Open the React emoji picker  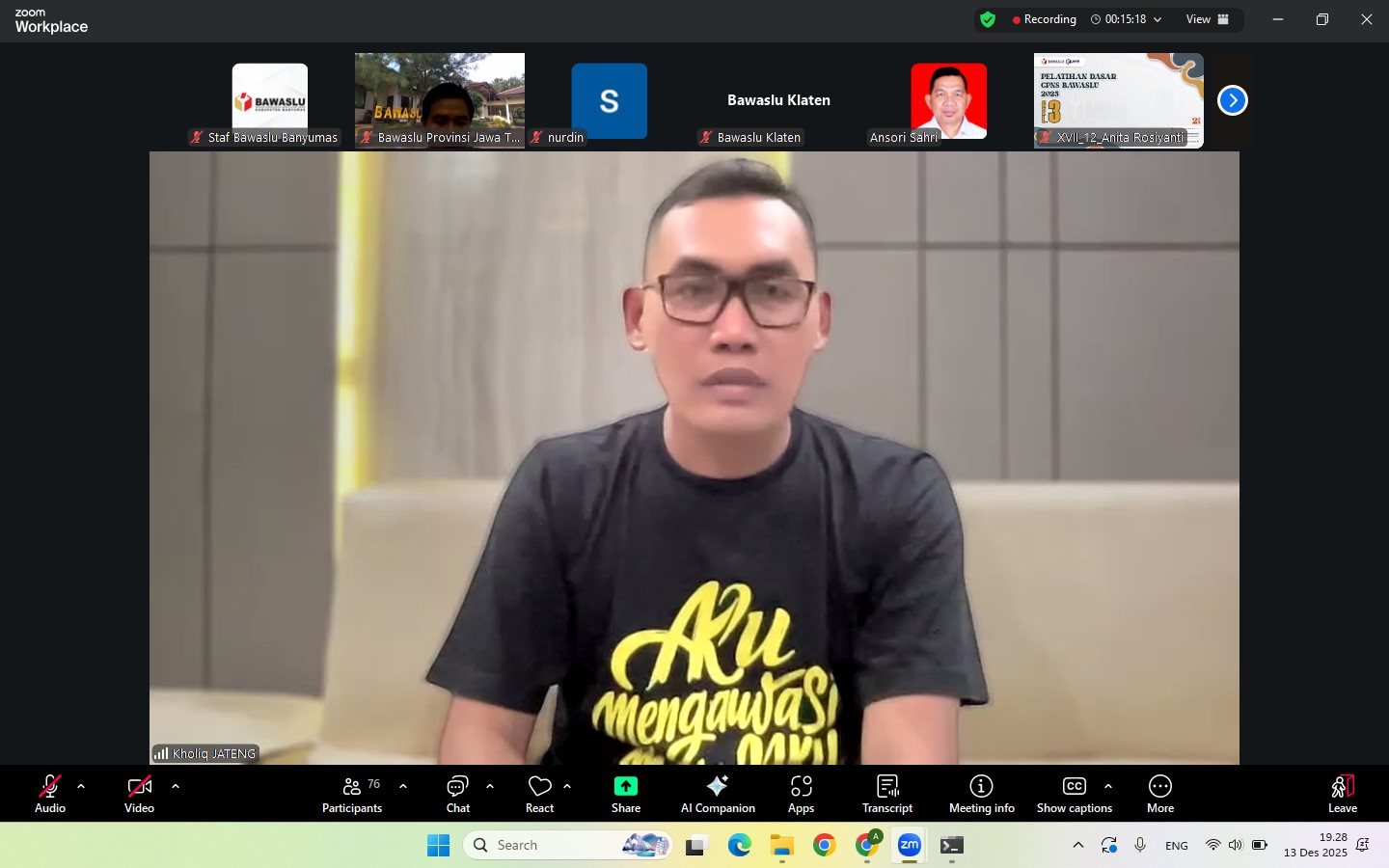(539, 794)
